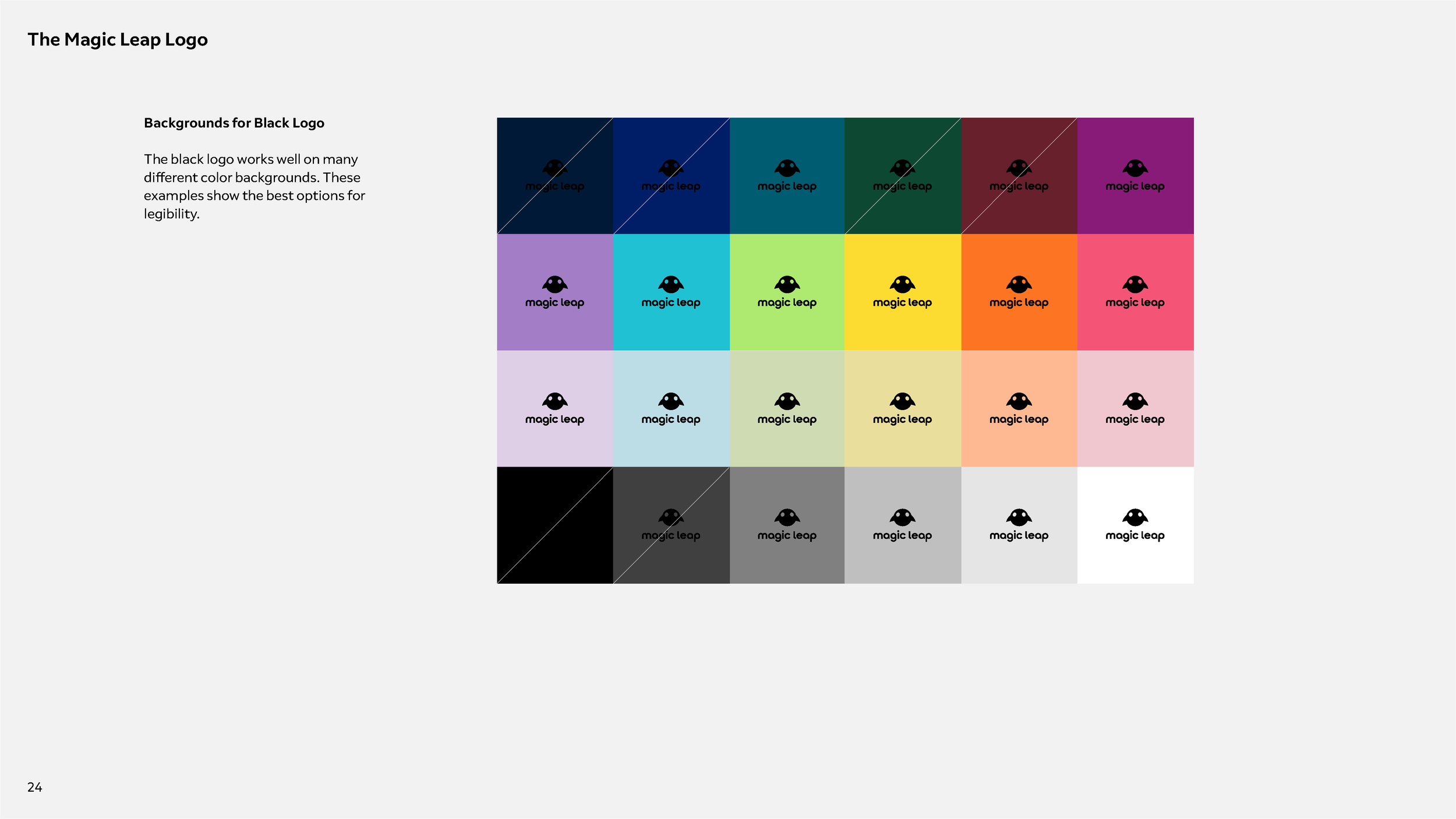Click the heading The Magic Leap Logo
This screenshot has width=1456, height=819.
118,40
